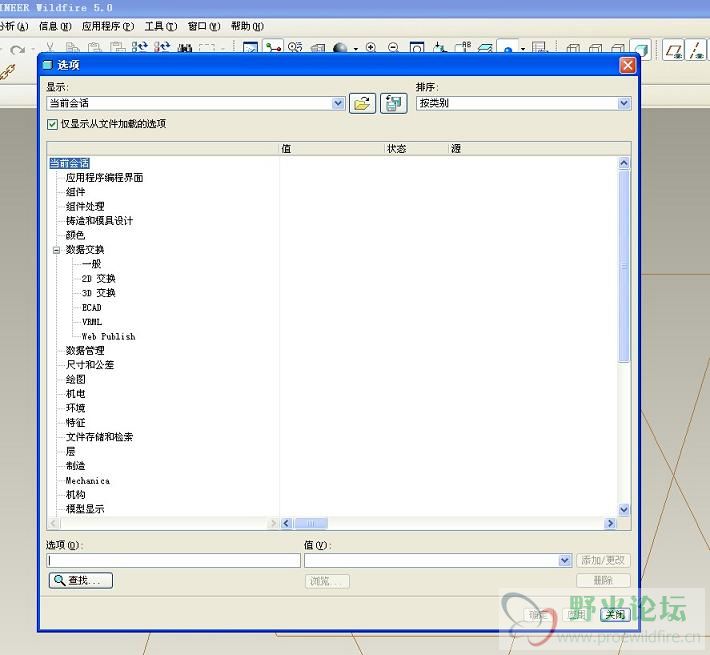Image resolution: width=710 pixels, height=655 pixels.
Task: Click the shaded sphere appearance icon
Action: tap(340, 48)
